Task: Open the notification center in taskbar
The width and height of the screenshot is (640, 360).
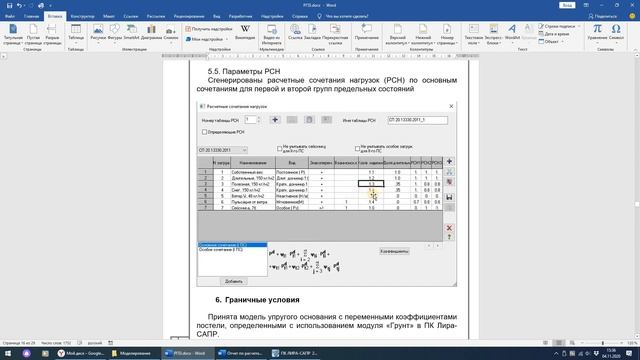Action: tap(629, 353)
